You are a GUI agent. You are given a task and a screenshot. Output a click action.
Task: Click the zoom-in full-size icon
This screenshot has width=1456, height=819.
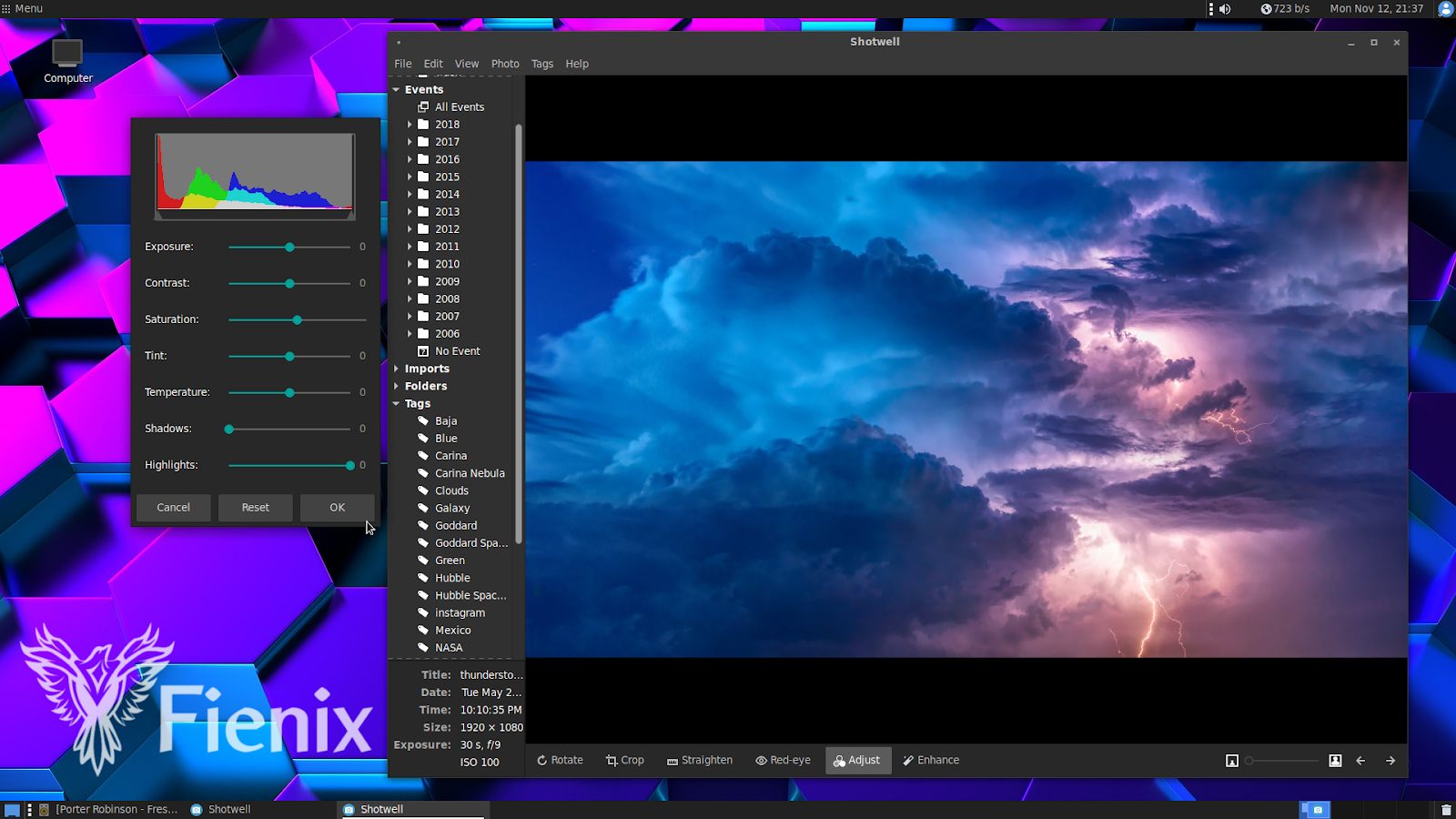[x=1335, y=761]
